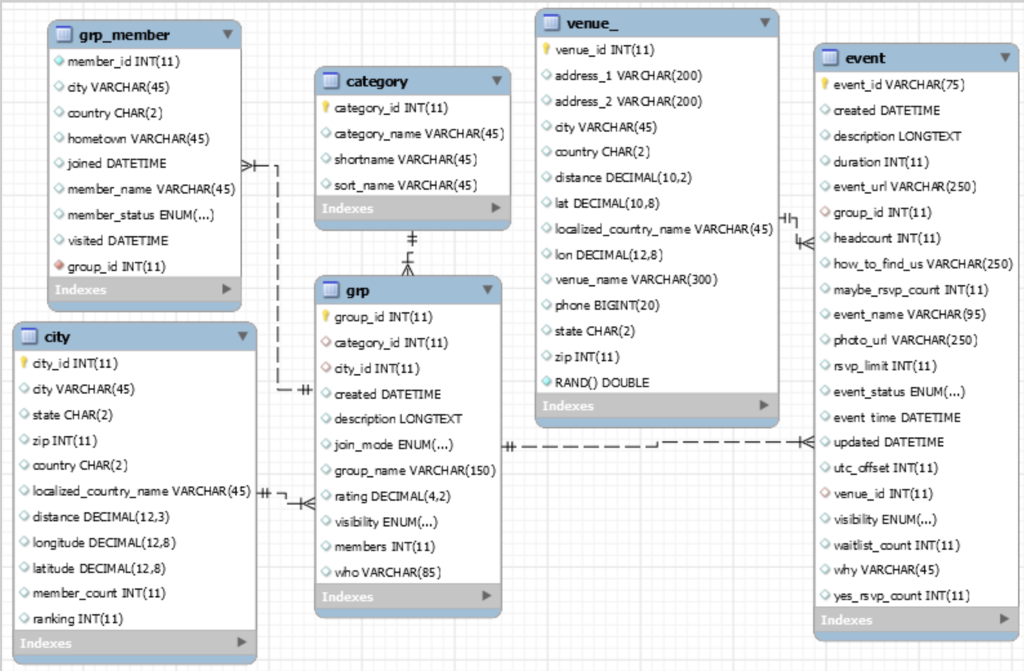
Task: Expand the Indexes section of the venue_ table
Action: (765, 406)
